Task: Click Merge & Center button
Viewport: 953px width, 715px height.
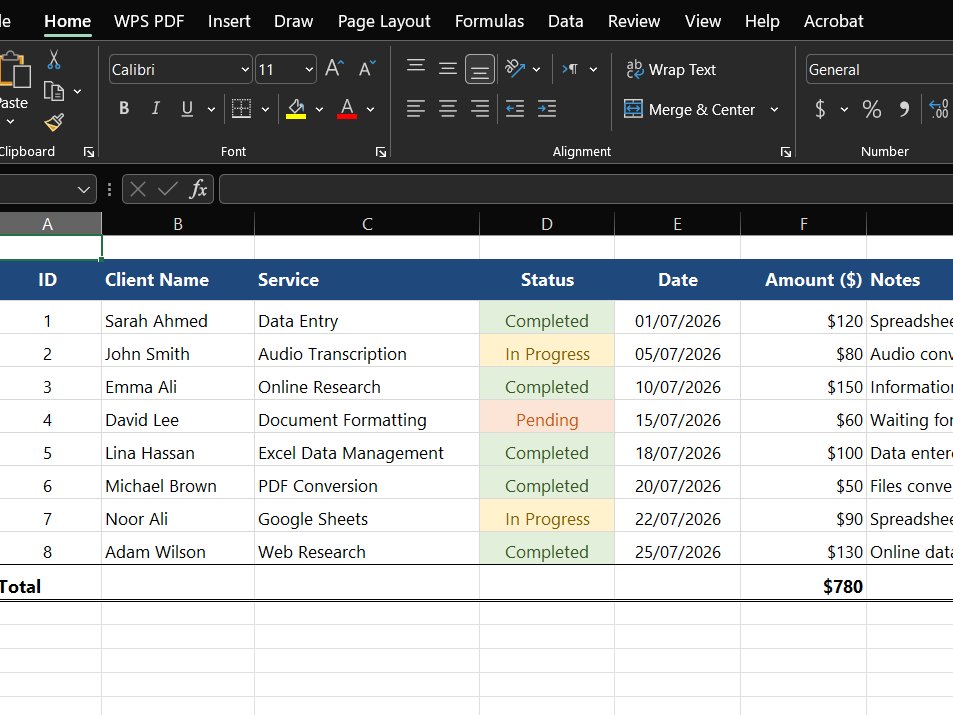Action: pyautogui.click(x=690, y=109)
